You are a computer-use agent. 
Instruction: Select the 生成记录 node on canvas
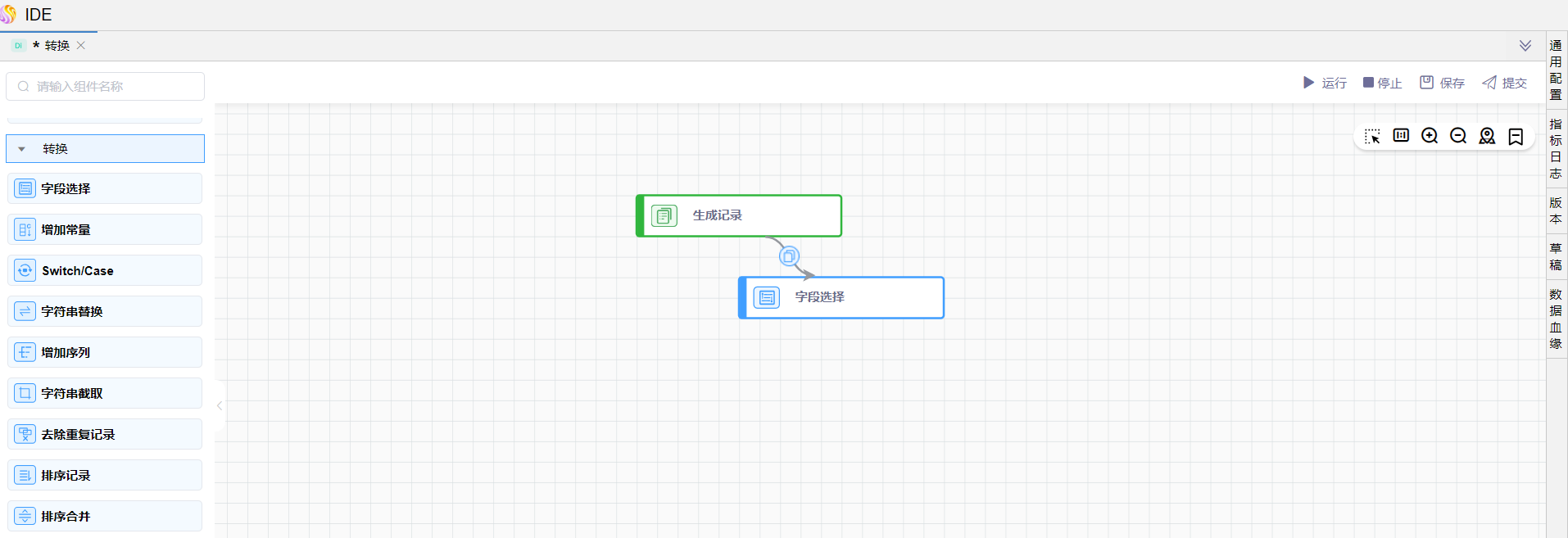[739, 215]
